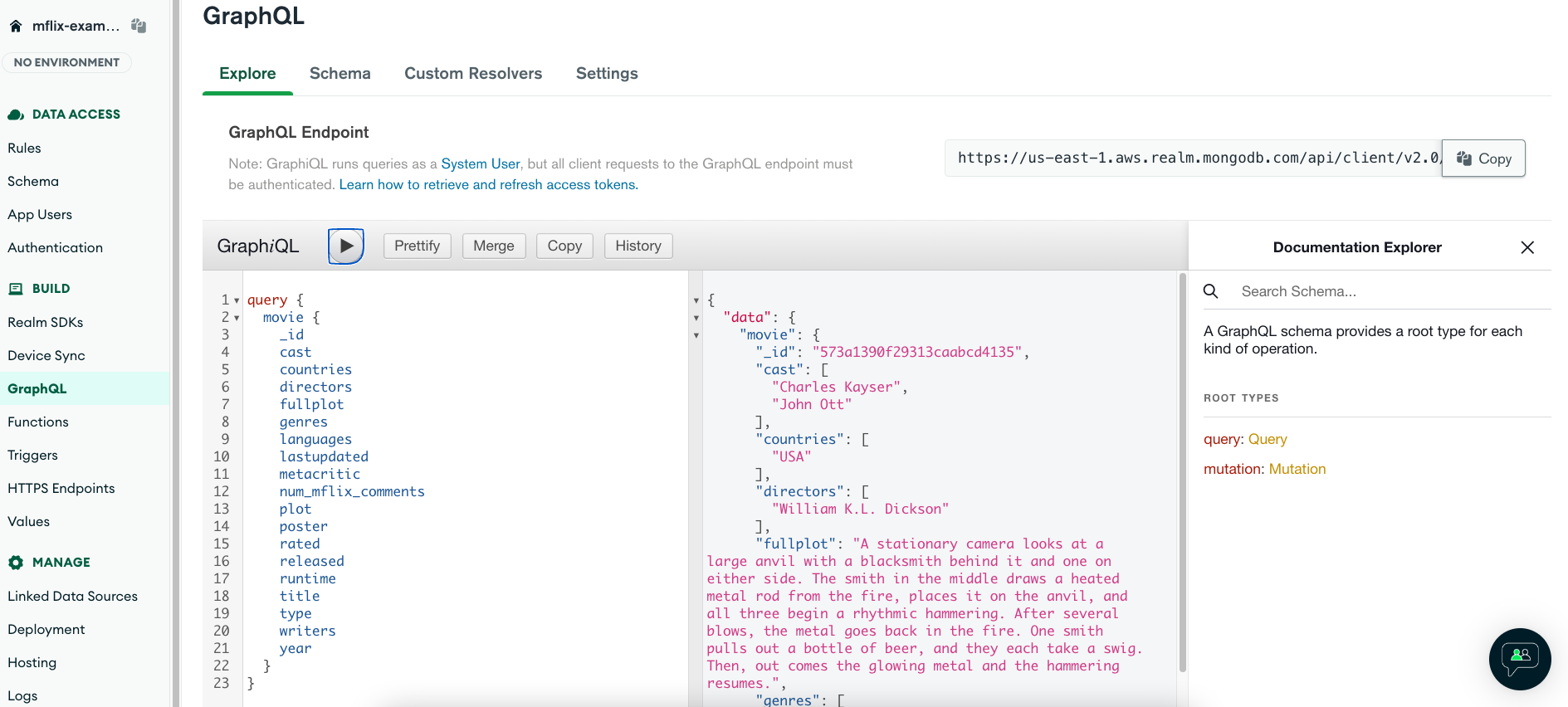Open Logs in the sidebar
Viewport: 1568px width, 707px height.
pyautogui.click(x=22, y=695)
